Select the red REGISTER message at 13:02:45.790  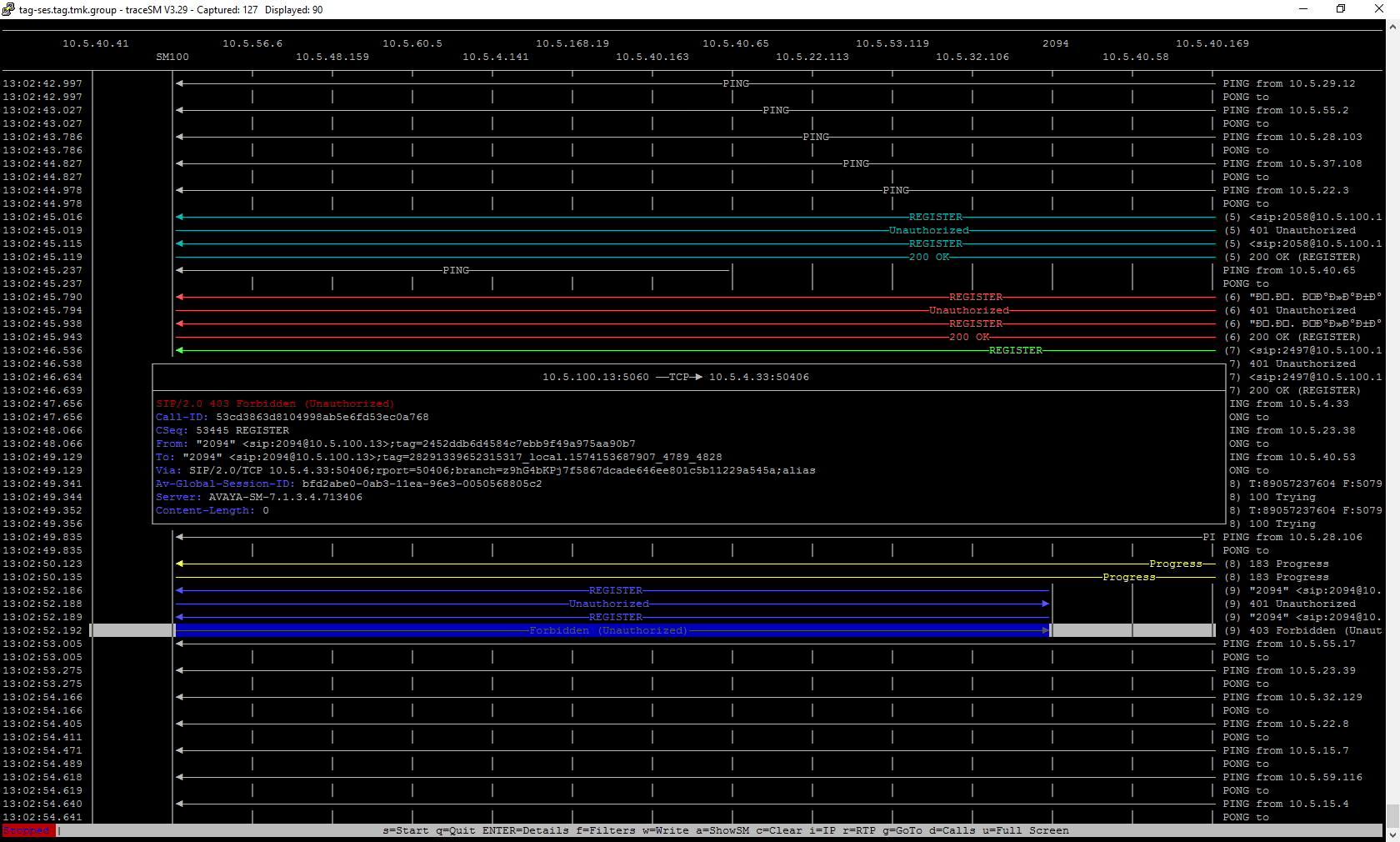695,297
